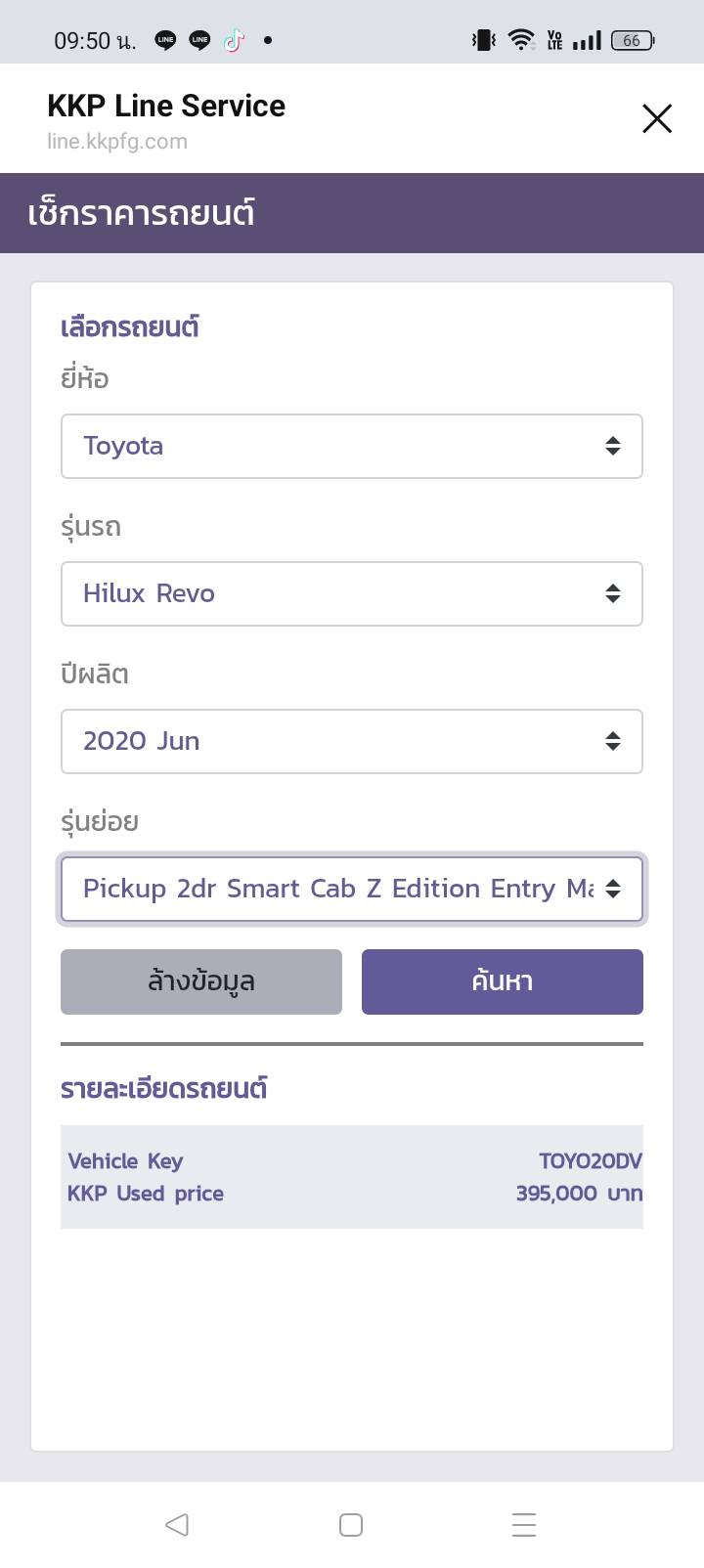Tap the up-down arrows on the Toyota selector
This screenshot has height=1568, width=704.
[613, 446]
